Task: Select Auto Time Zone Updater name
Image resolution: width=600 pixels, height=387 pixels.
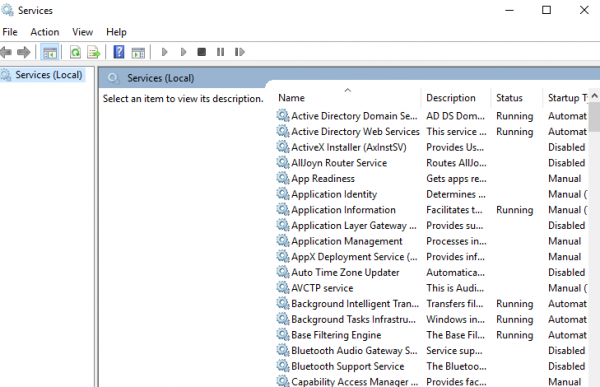Action: (x=345, y=273)
